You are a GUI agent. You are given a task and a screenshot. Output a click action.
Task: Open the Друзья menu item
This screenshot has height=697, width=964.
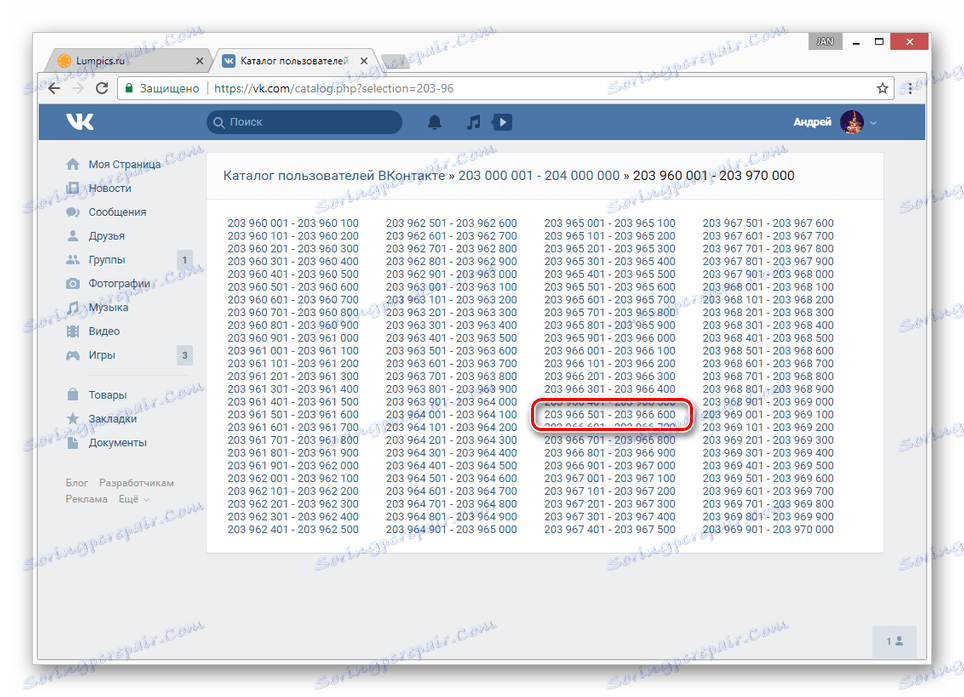click(106, 236)
